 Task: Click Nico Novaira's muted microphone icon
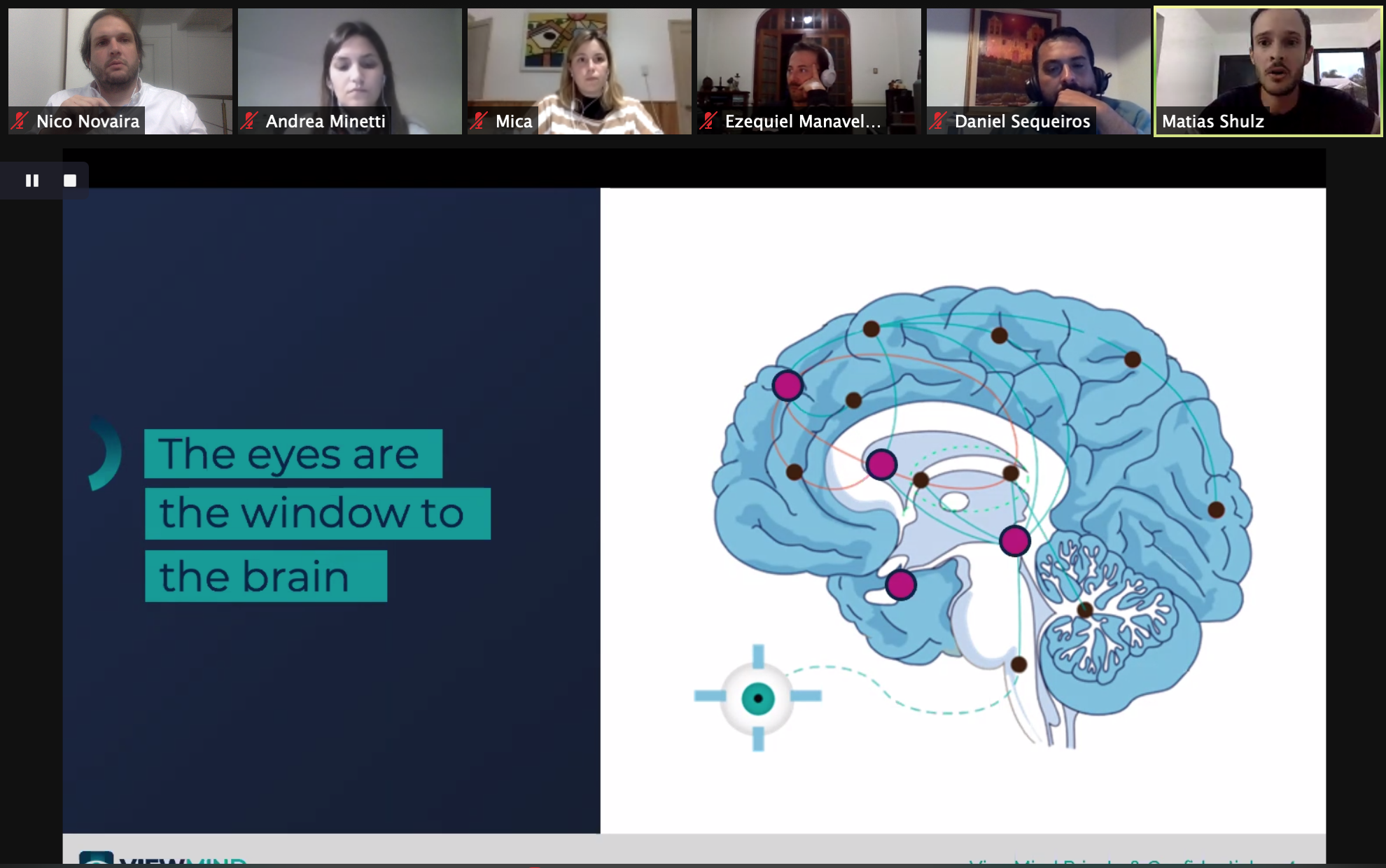[x=20, y=121]
